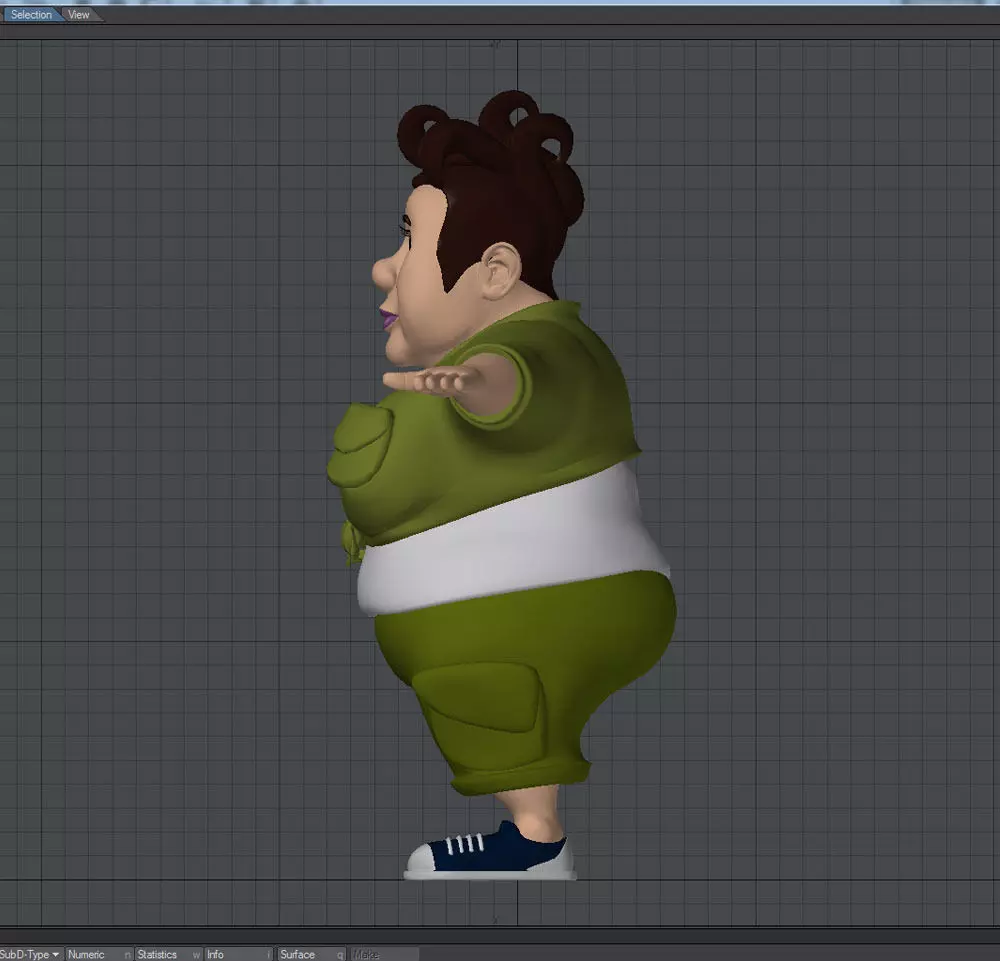Open the Surface editor button
The height and width of the screenshot is (961, 1000).
[x=311, y=954]
